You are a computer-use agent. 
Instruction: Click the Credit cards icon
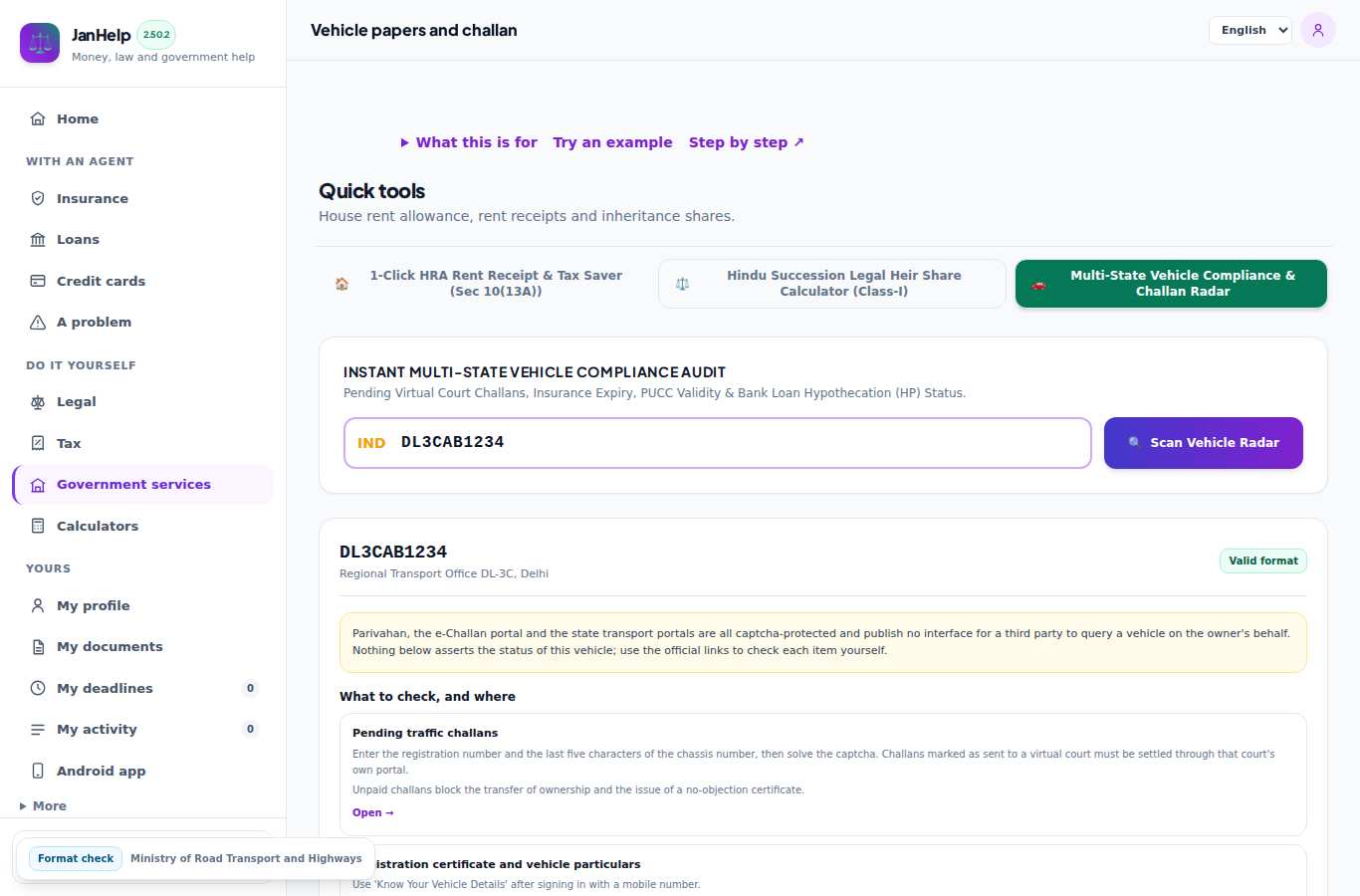point(38,281)
